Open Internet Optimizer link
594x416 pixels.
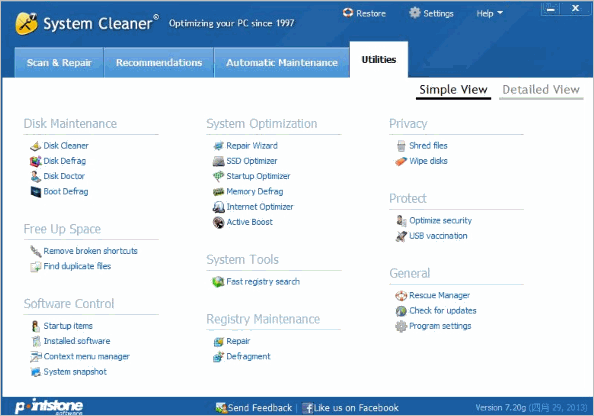[260, 207]
